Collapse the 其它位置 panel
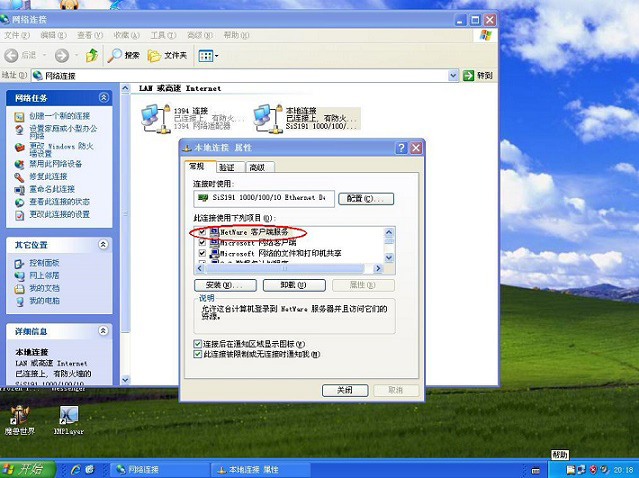This screenshot has width=639, height=478. [104, 245]
